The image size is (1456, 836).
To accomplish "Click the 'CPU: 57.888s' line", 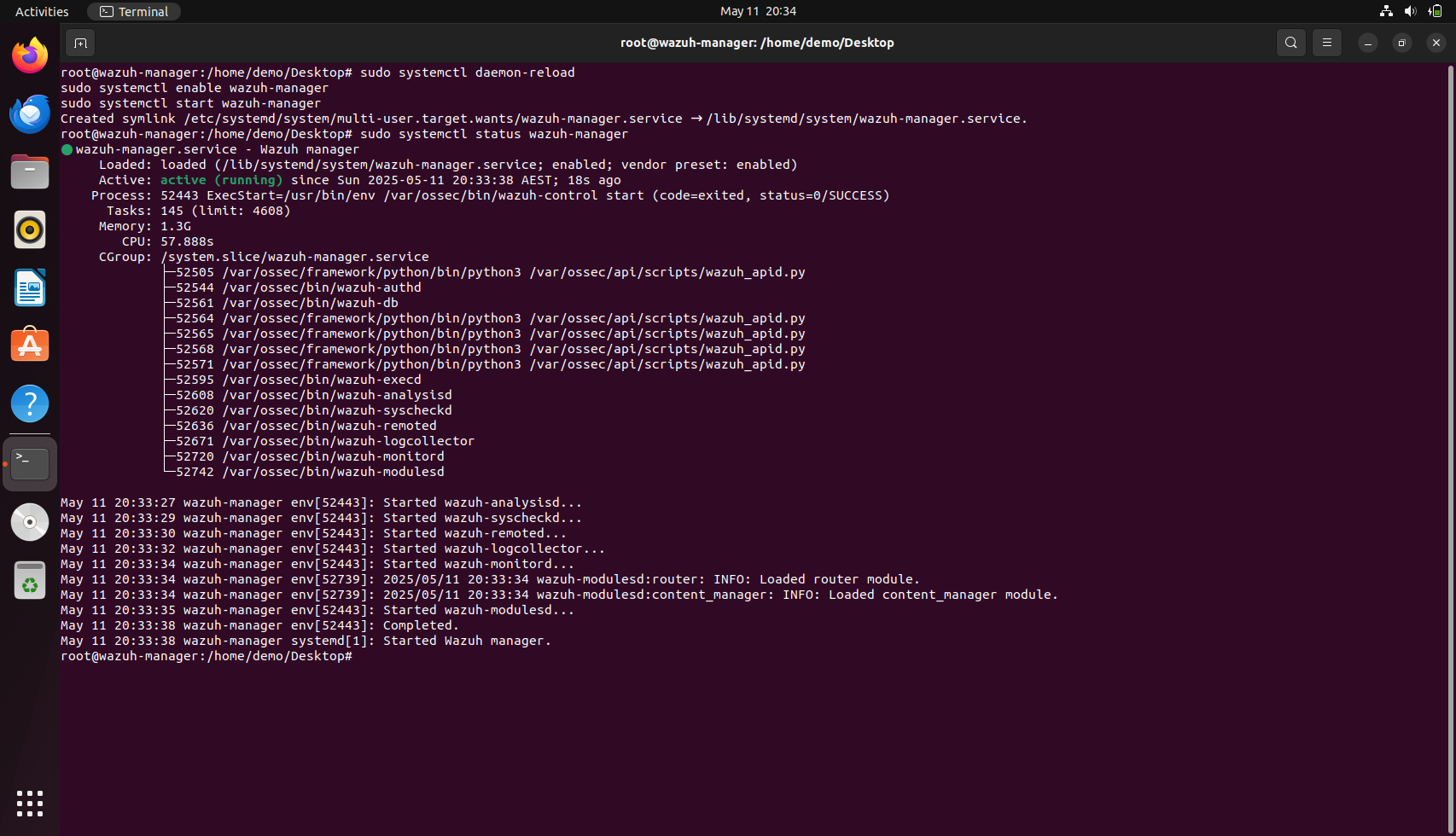I will pos(167,241).
